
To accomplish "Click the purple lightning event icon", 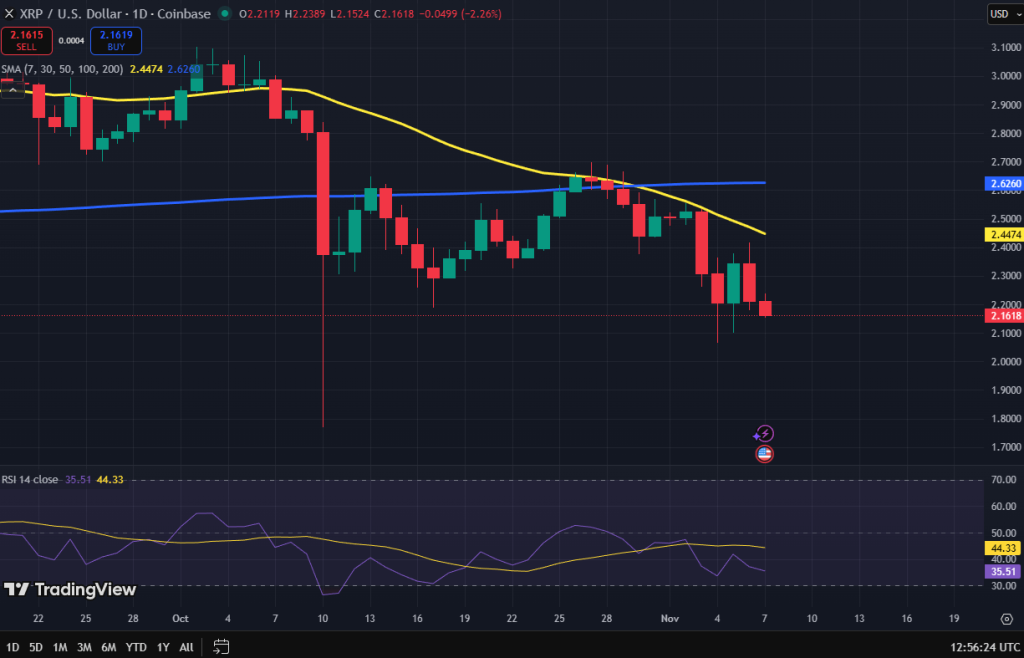I will coord(764,433).
